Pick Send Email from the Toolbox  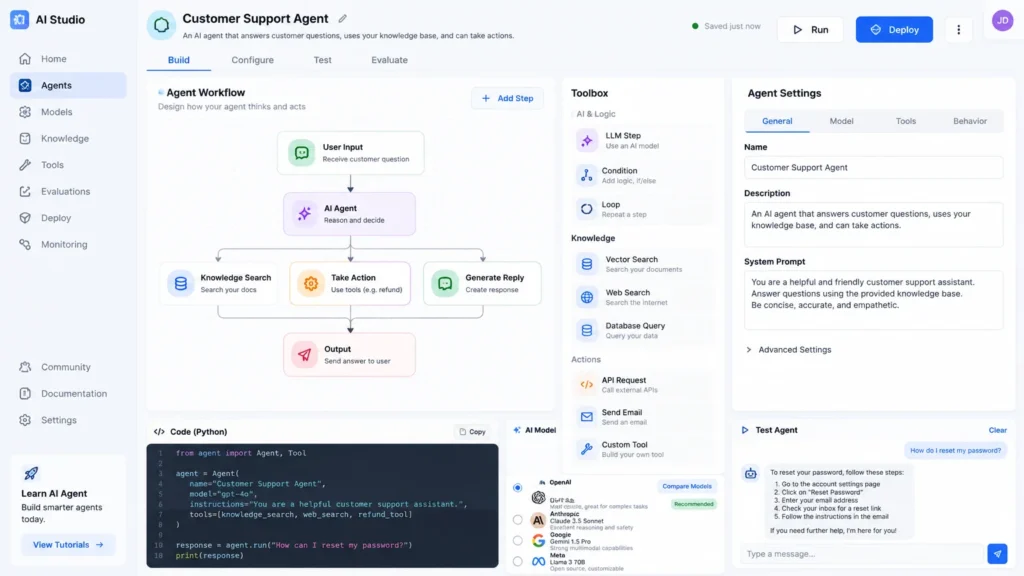coord(643,417)
